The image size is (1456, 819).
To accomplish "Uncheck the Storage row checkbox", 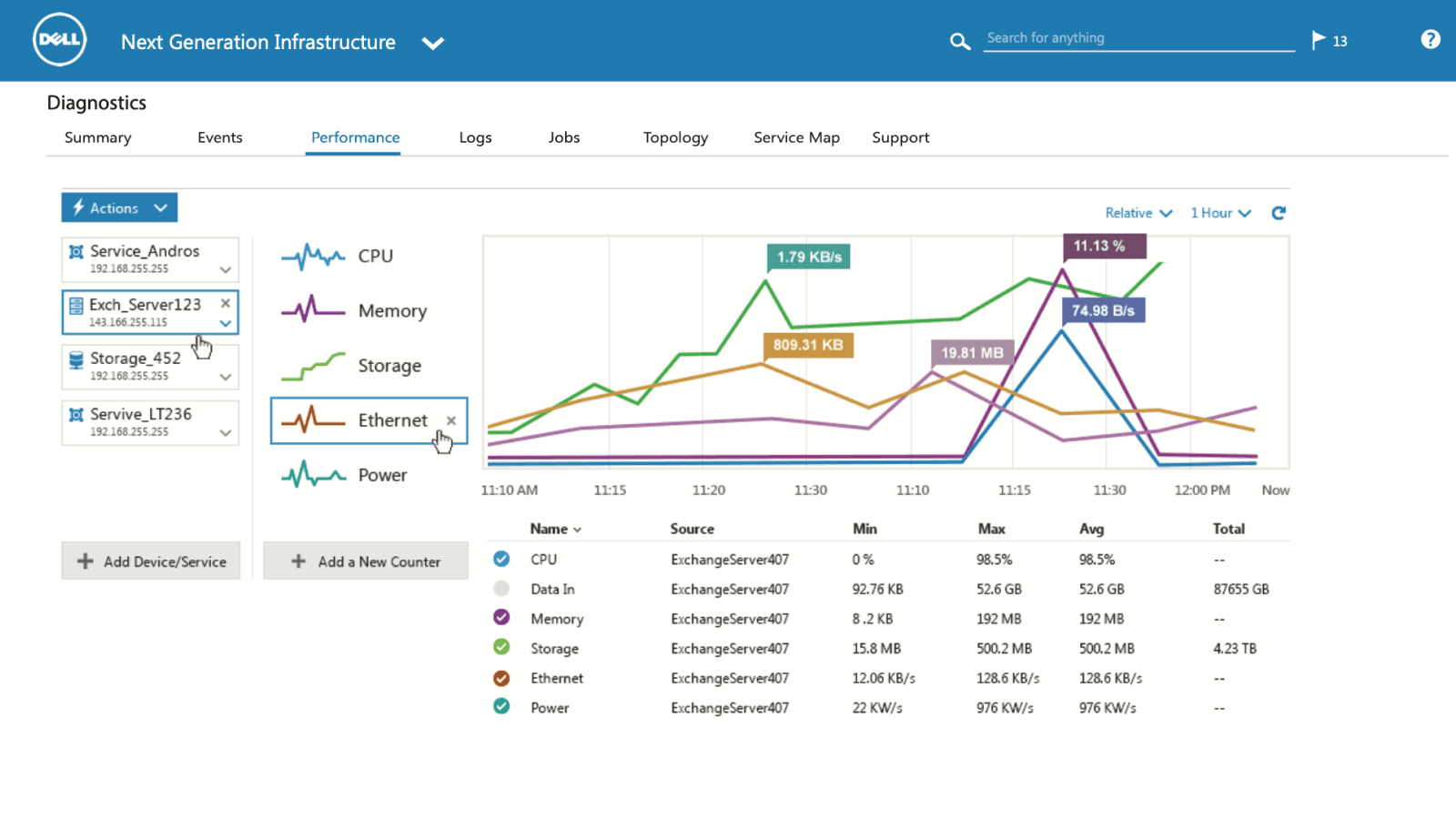I will tap(501, 647).
